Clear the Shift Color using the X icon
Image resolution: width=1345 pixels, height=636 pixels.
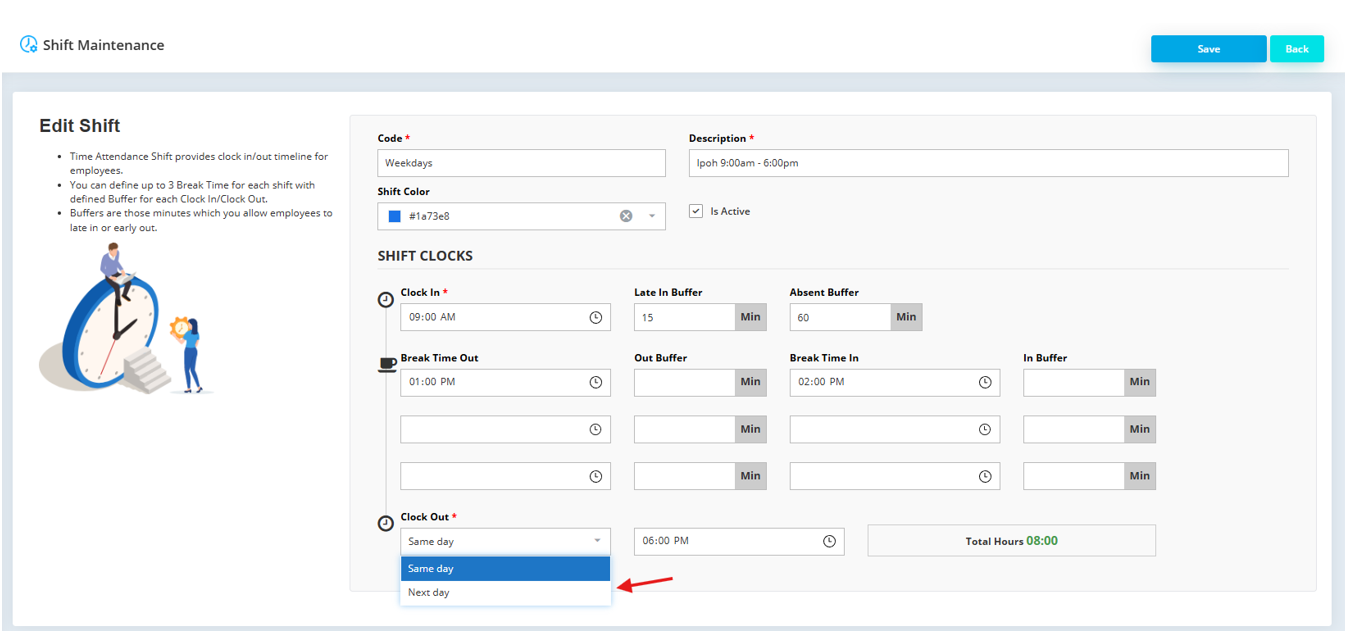point(626,215)
